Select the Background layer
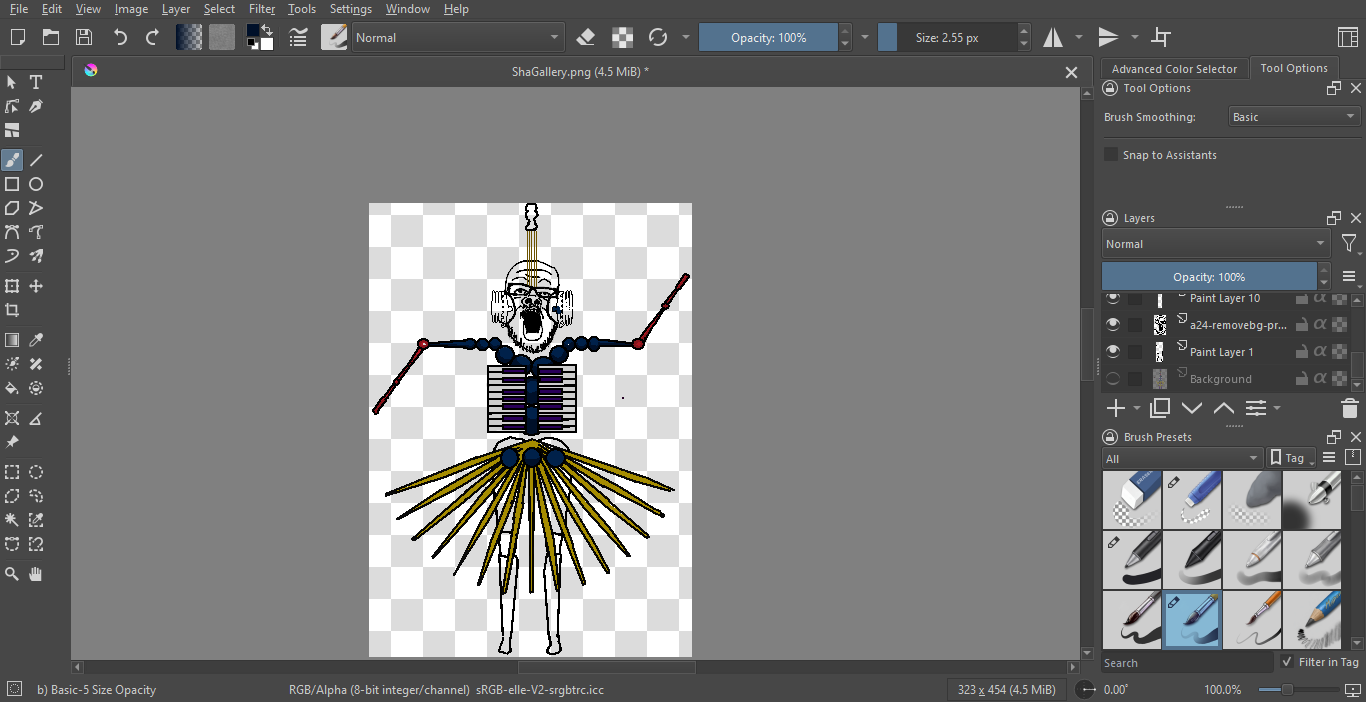 tap(1220, 379)
